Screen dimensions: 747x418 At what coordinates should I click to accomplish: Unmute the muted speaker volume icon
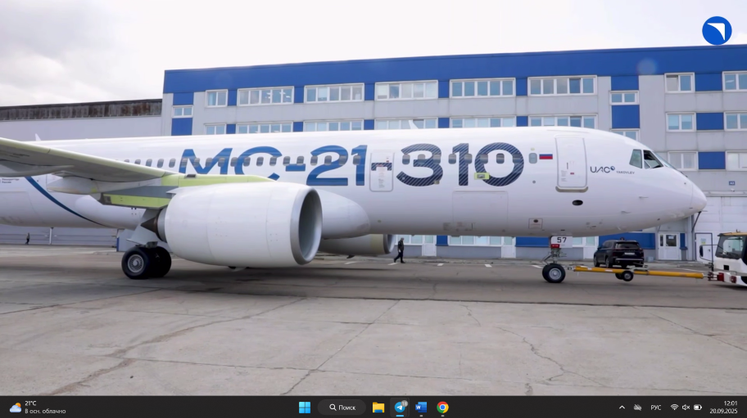point(686,407)
